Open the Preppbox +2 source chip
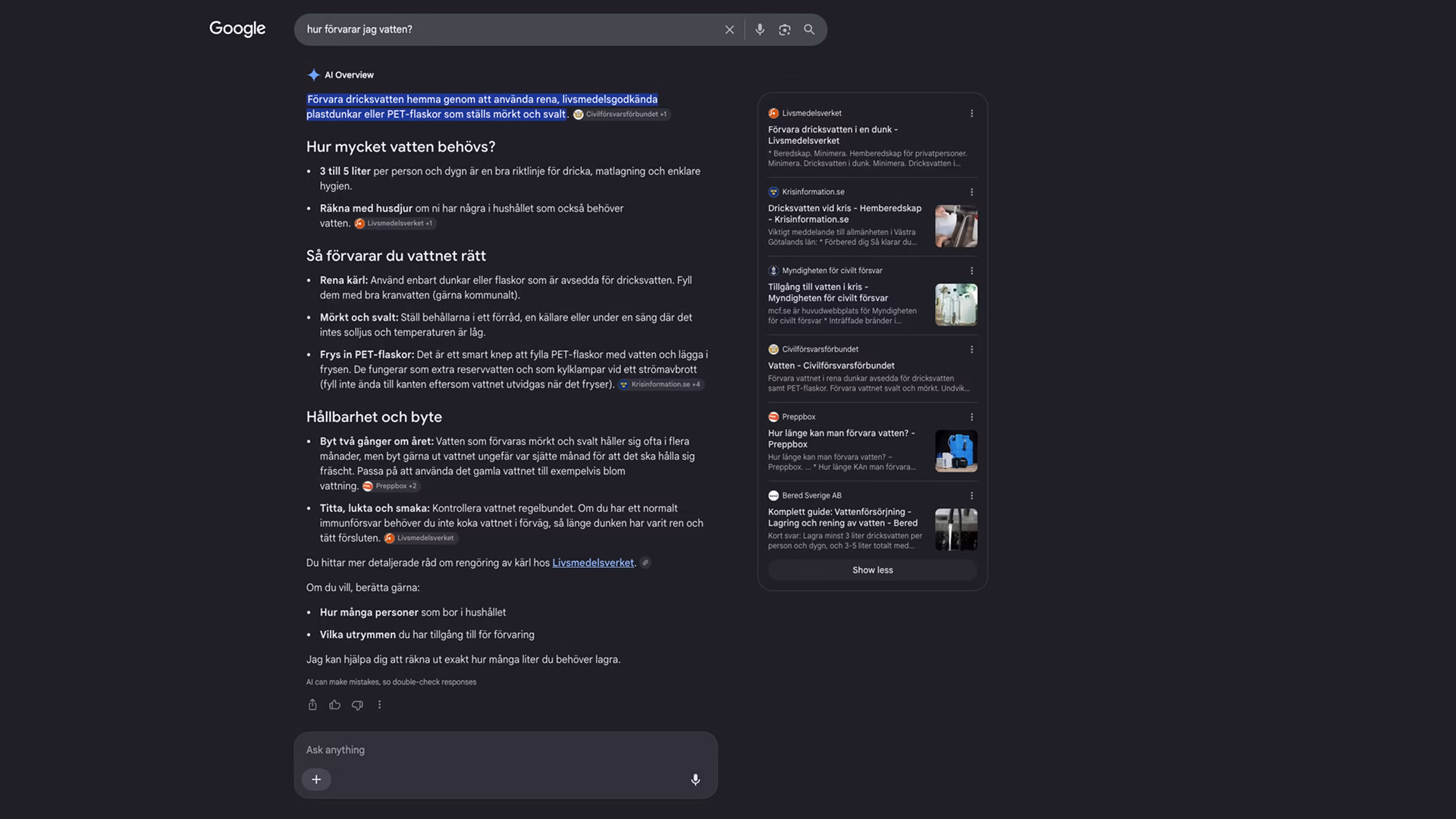 click(x=391, y=486)
